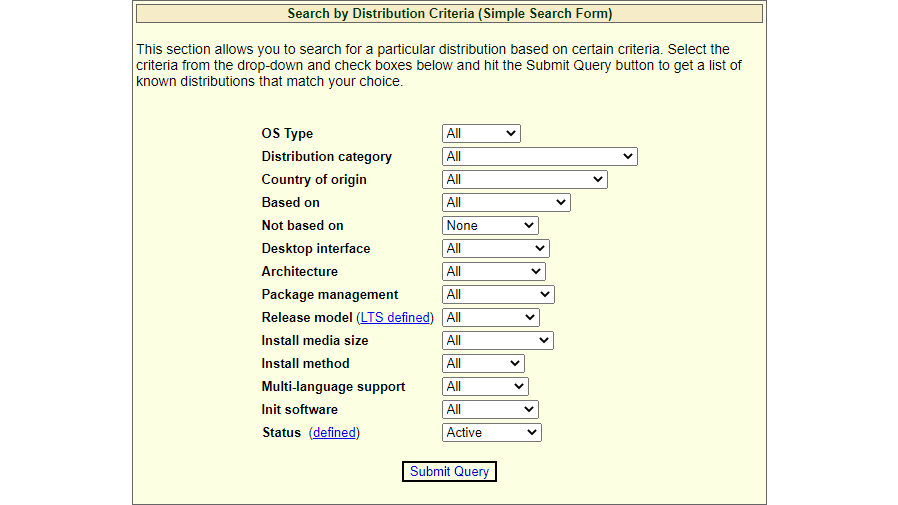This screenshot has width=898, height=505.
Task: Open the OS Type dropdown
Action: pyautogui.click(x=481, y=133)
